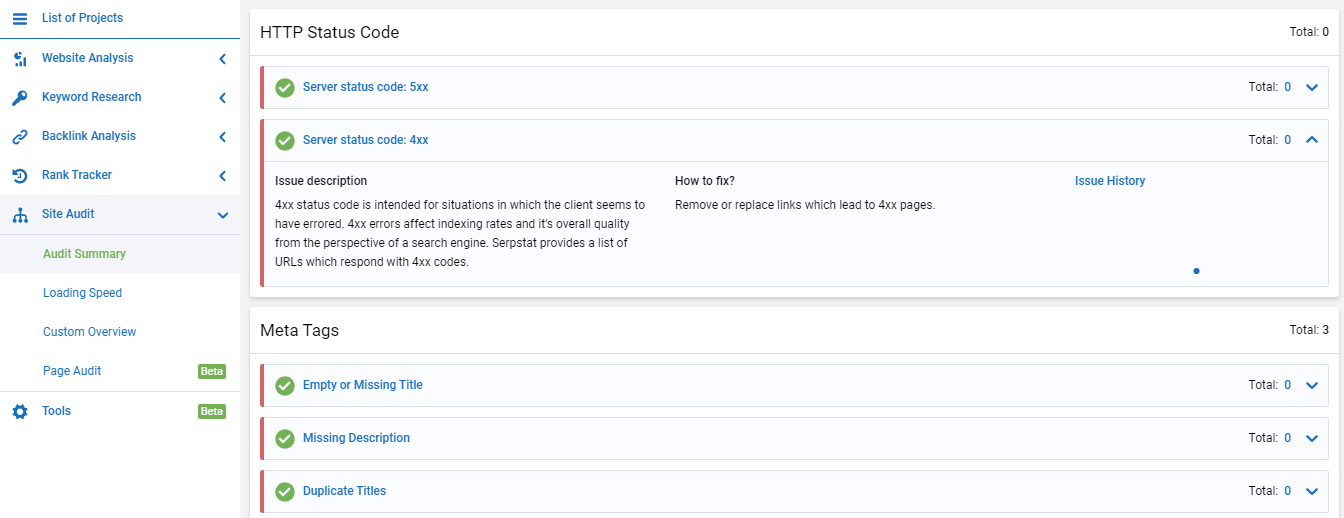Click the Meta Tags heading
Image resolution: width=1344 pixels, height=518 pixels.
tap(299, 330)
